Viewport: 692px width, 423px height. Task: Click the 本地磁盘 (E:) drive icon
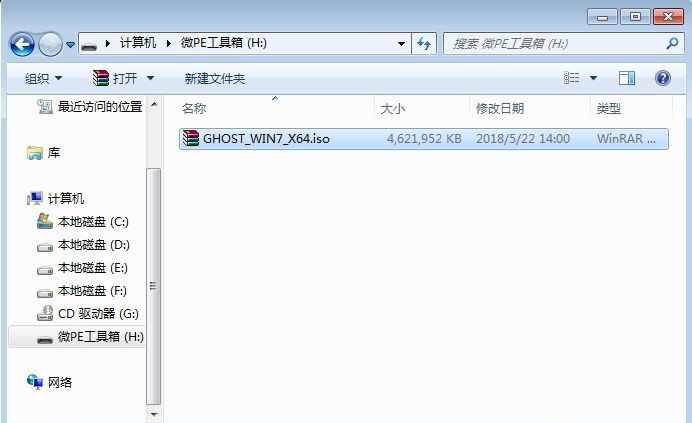pos(45,270)
